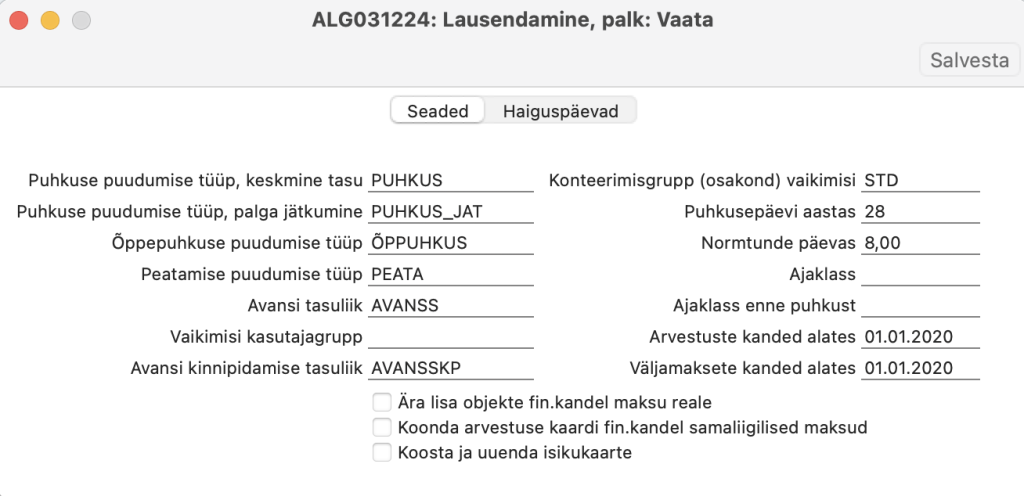Toggle 'Koonda arvestuse kaardi fin.kandel samaliigilised maksud'

tap(381, 428)
